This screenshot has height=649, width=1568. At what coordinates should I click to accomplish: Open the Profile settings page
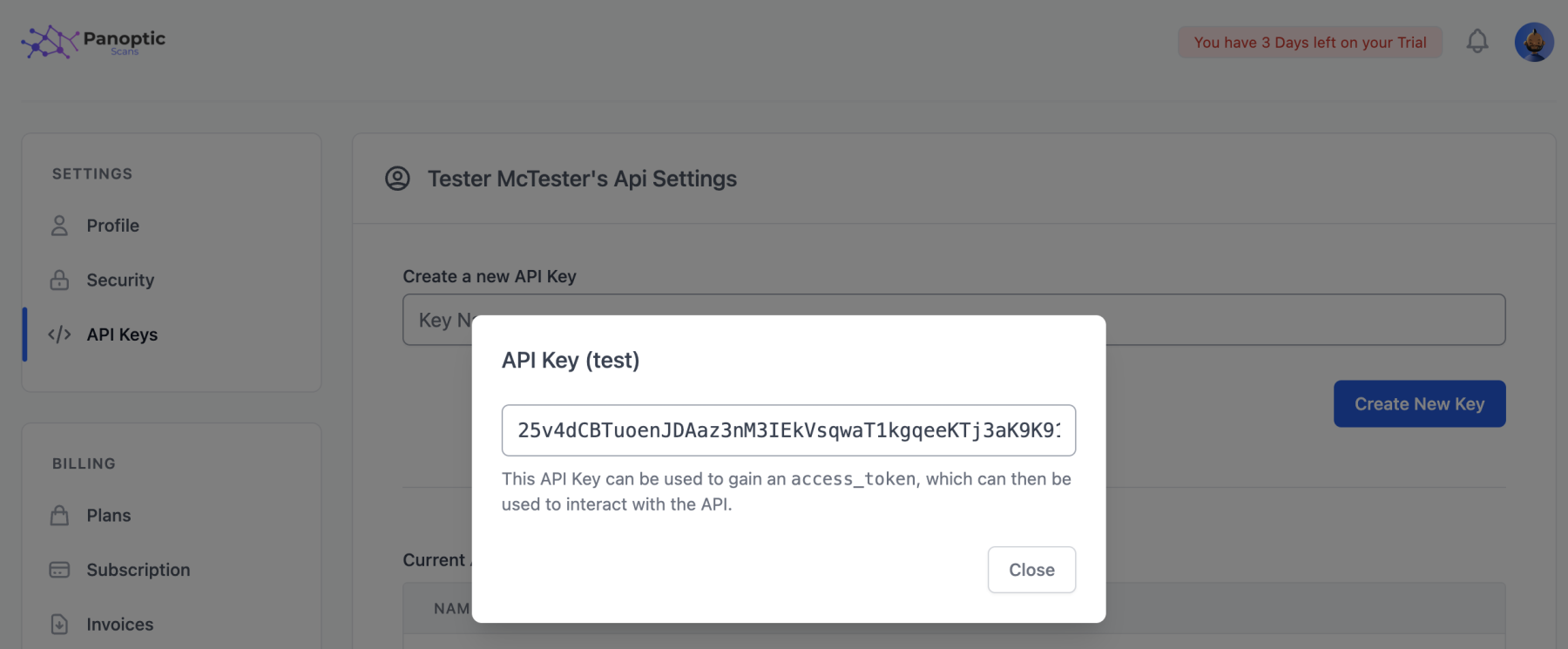pyautogui.click(x=112, y=226)
